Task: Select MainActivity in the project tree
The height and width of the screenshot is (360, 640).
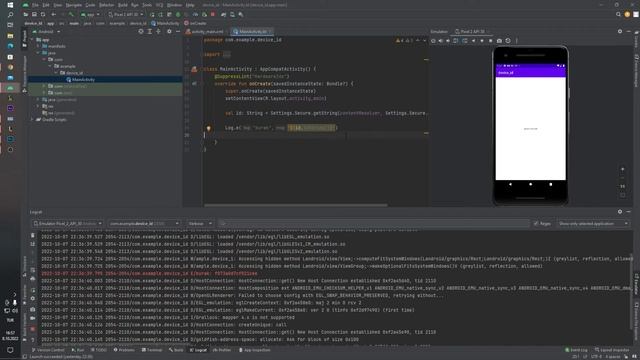Action: [83, 80]
